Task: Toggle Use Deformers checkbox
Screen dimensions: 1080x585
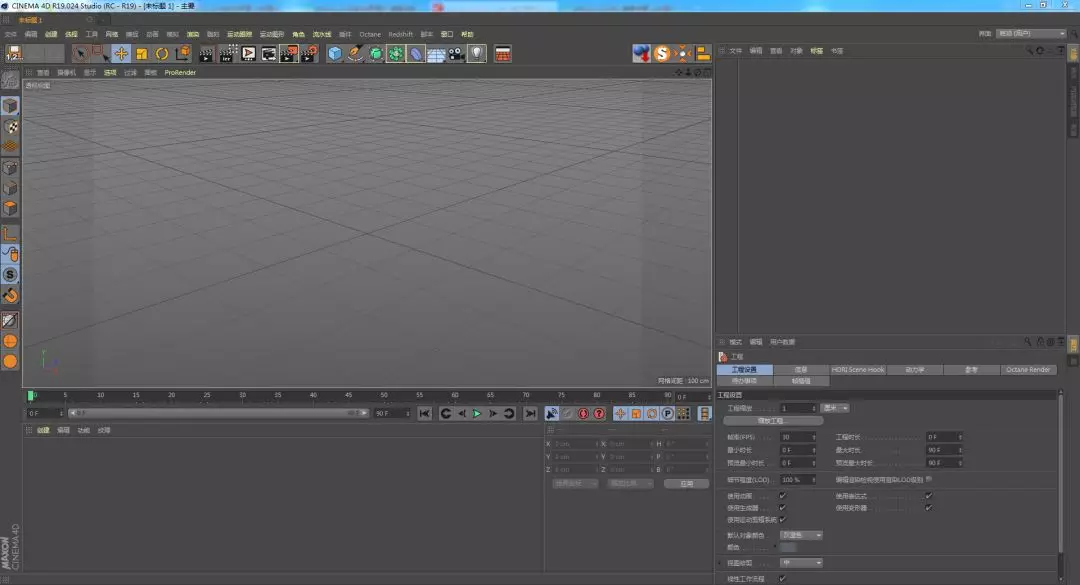Action: [x=928, y=508]
